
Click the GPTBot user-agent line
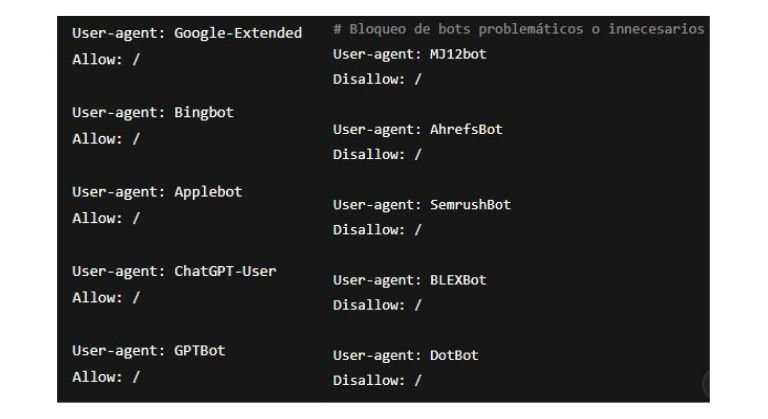148,350
